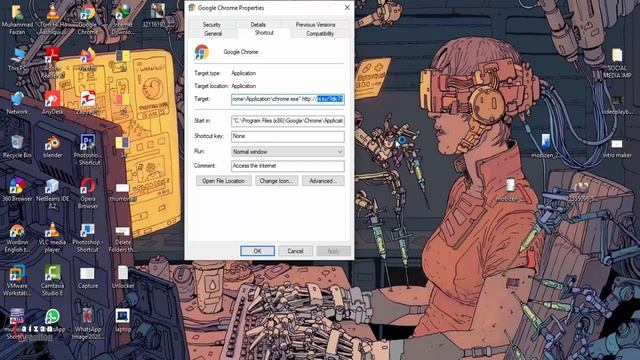Select the Internet Download Manager shortcut
This screenshot has height=360, width=640.
(x=122, y=19)
